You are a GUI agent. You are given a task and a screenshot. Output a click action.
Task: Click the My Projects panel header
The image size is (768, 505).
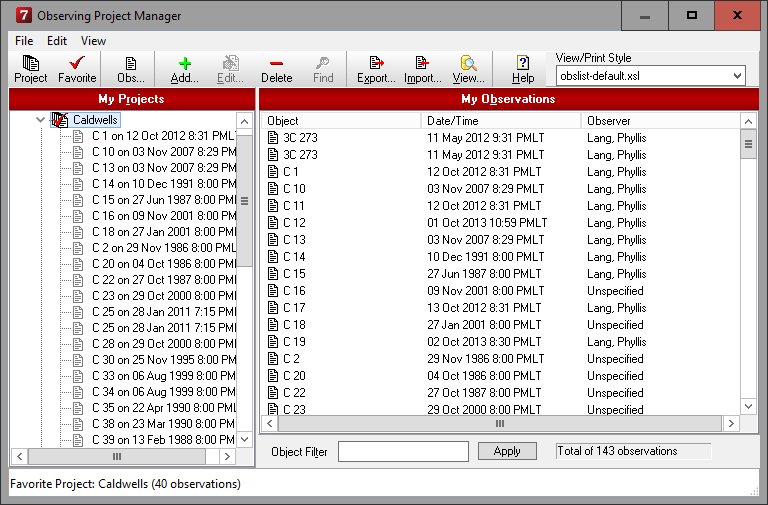point(132,99)
